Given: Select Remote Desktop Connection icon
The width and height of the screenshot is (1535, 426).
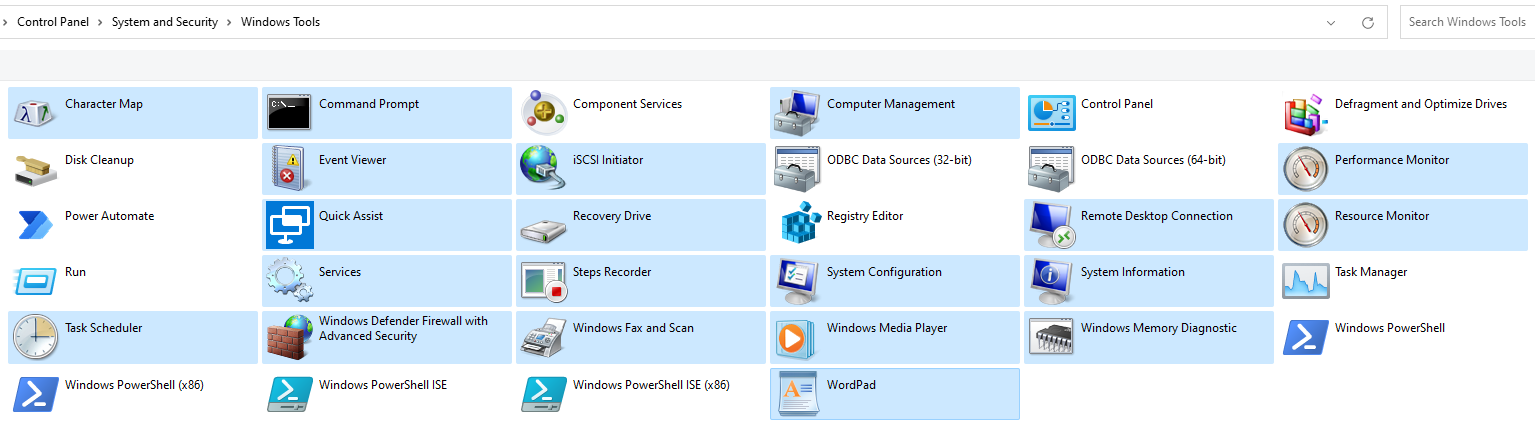Looking at the screenshot, I should [x=1051, y=225].
